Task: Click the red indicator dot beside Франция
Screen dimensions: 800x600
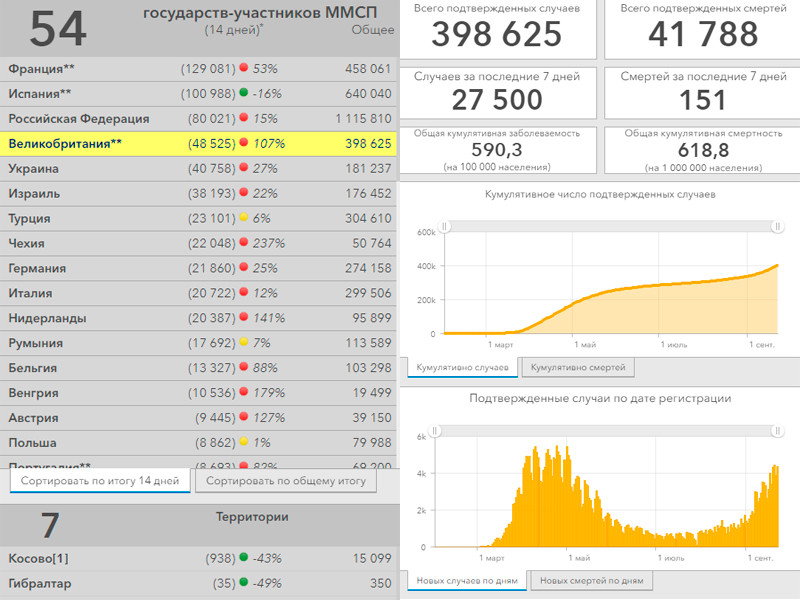Action: [x=244, y=69]
